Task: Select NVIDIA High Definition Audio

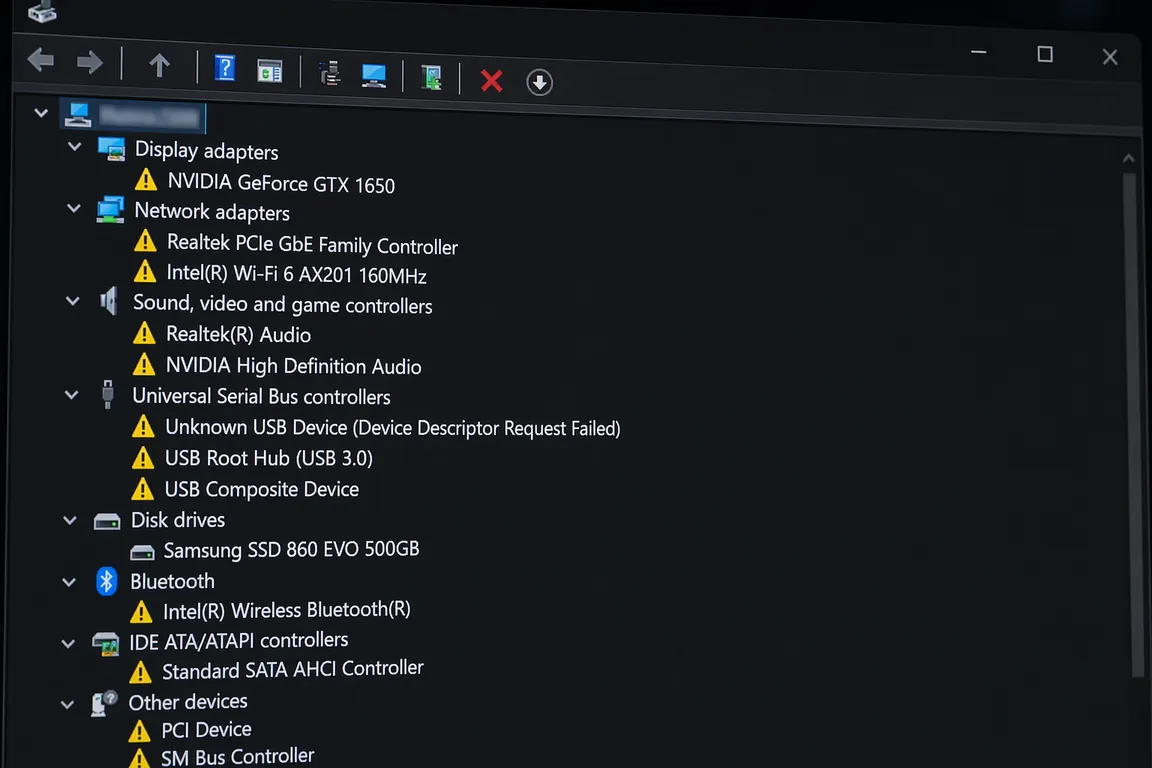Action: tap(293, 365)
